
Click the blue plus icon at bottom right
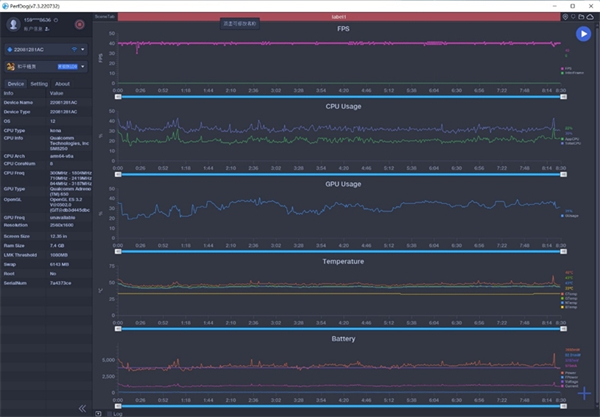click(584, 393)
